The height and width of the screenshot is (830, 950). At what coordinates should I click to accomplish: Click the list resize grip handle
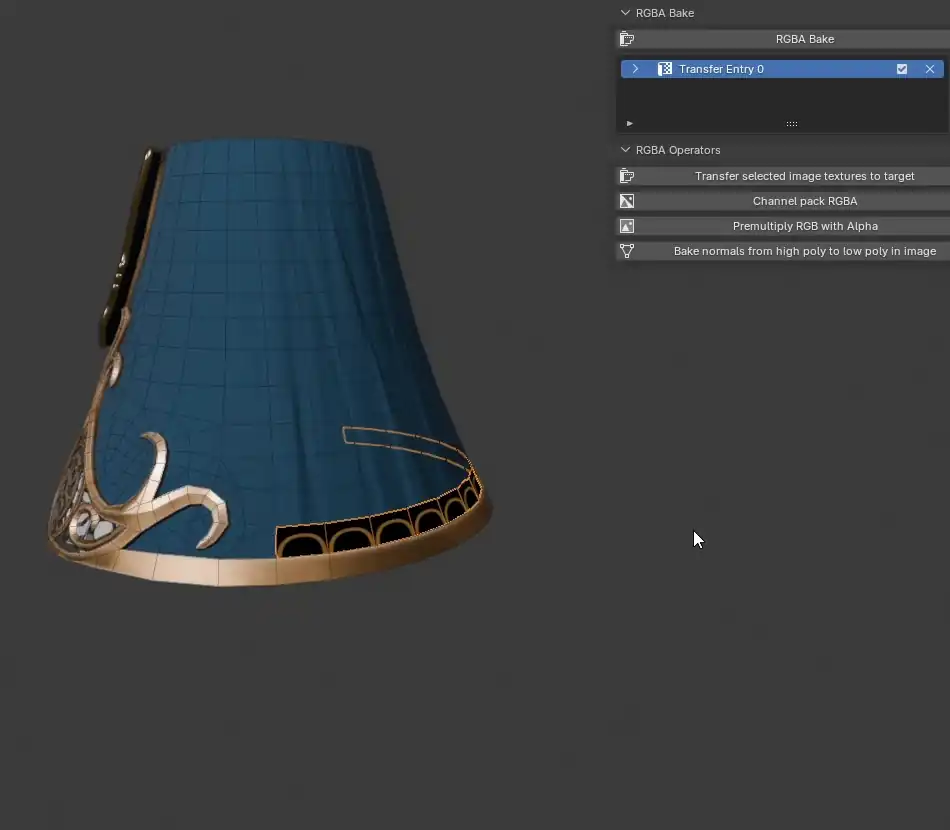[791, 124]
